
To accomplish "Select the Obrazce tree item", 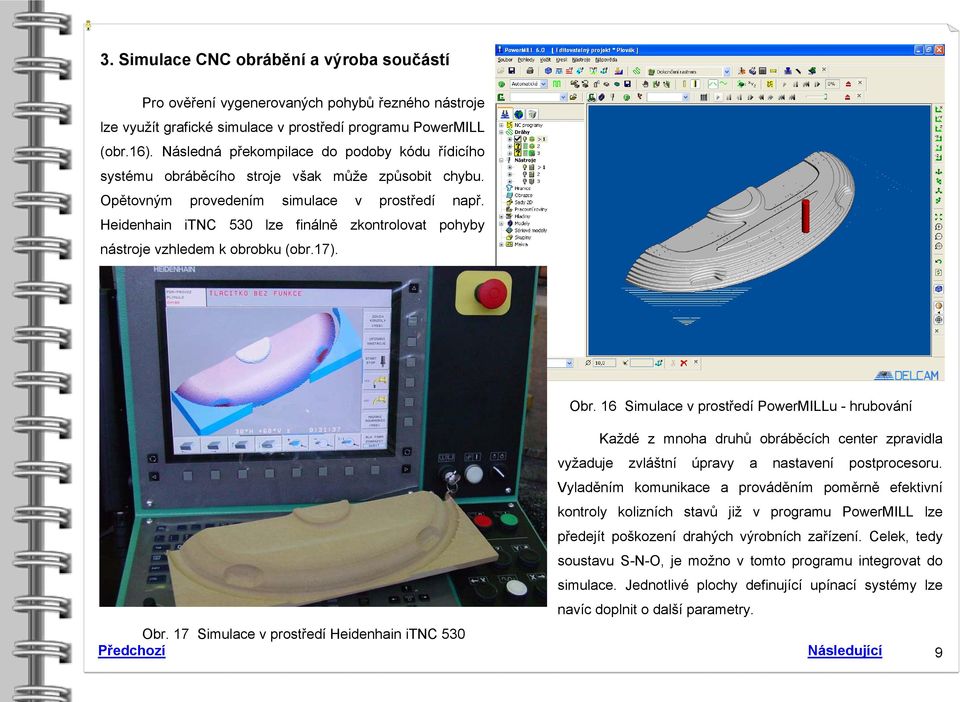I will point(519,195).
